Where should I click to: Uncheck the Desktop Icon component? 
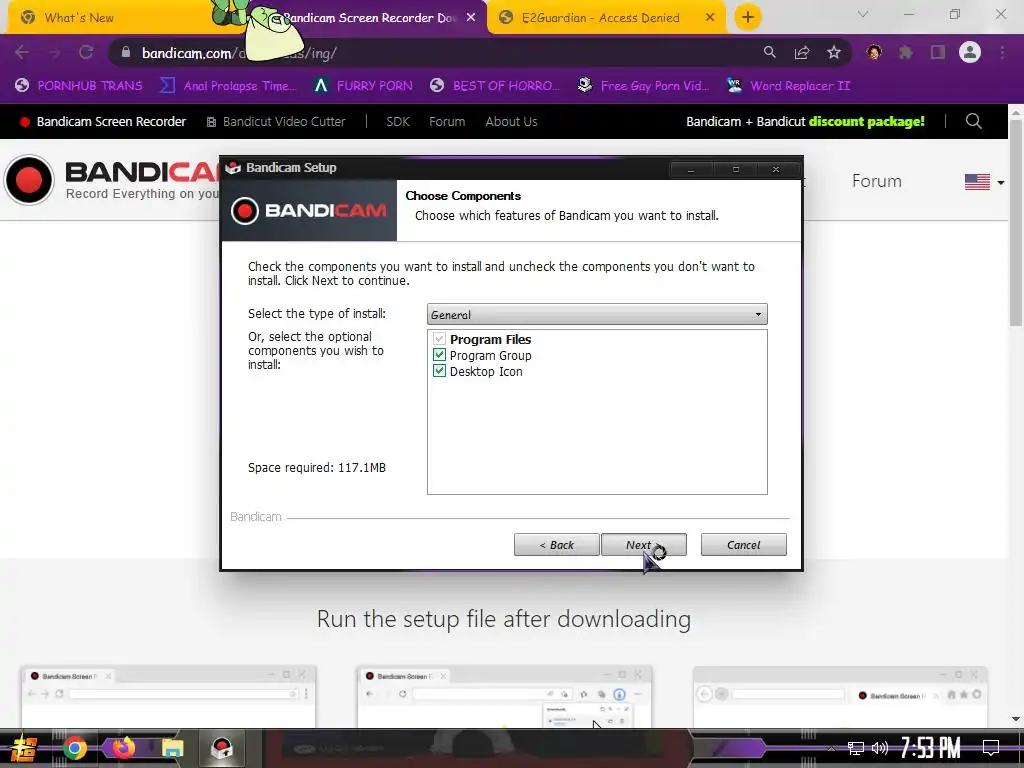pyautogui.click(x=440, y=371)
